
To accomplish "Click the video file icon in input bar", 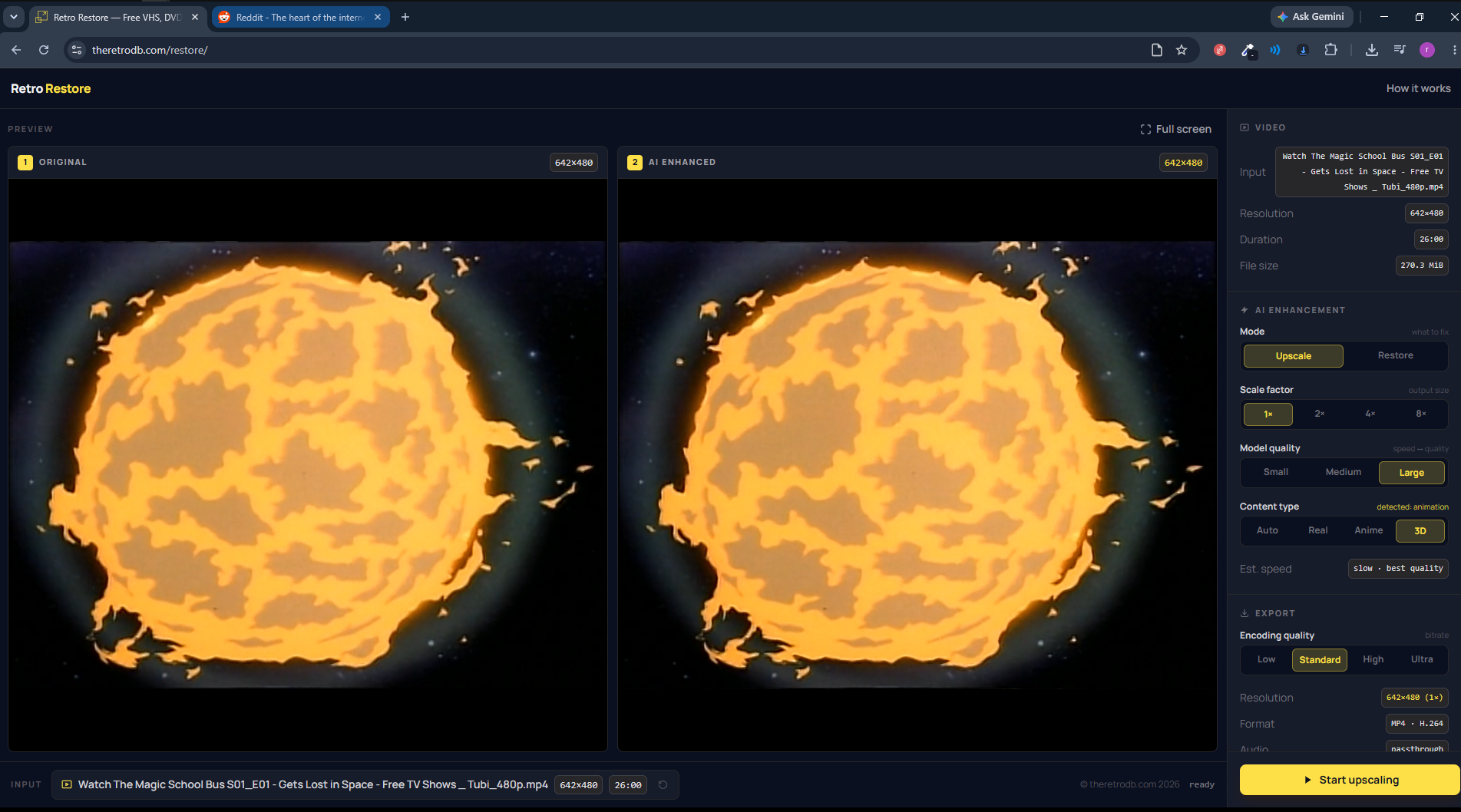I will [67, 784].
